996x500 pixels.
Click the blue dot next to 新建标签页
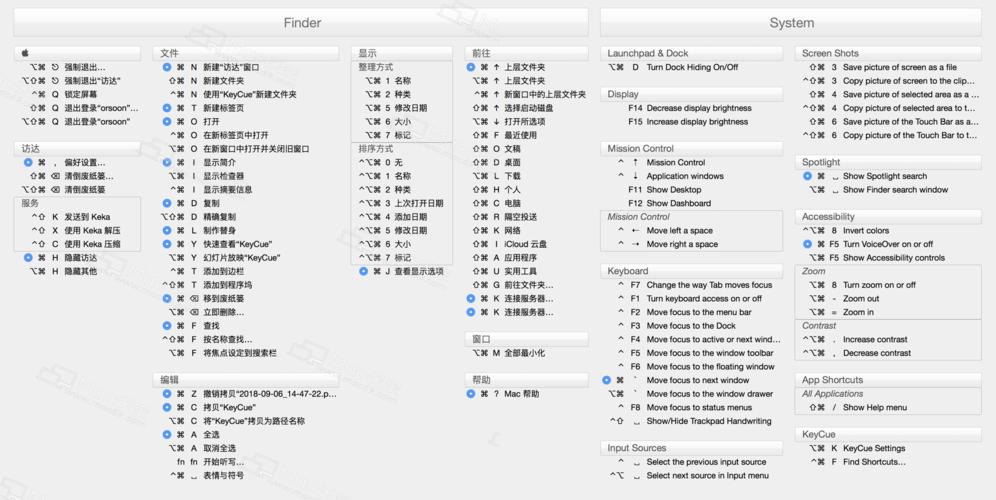pyautogui.click(x=166, y=108)
